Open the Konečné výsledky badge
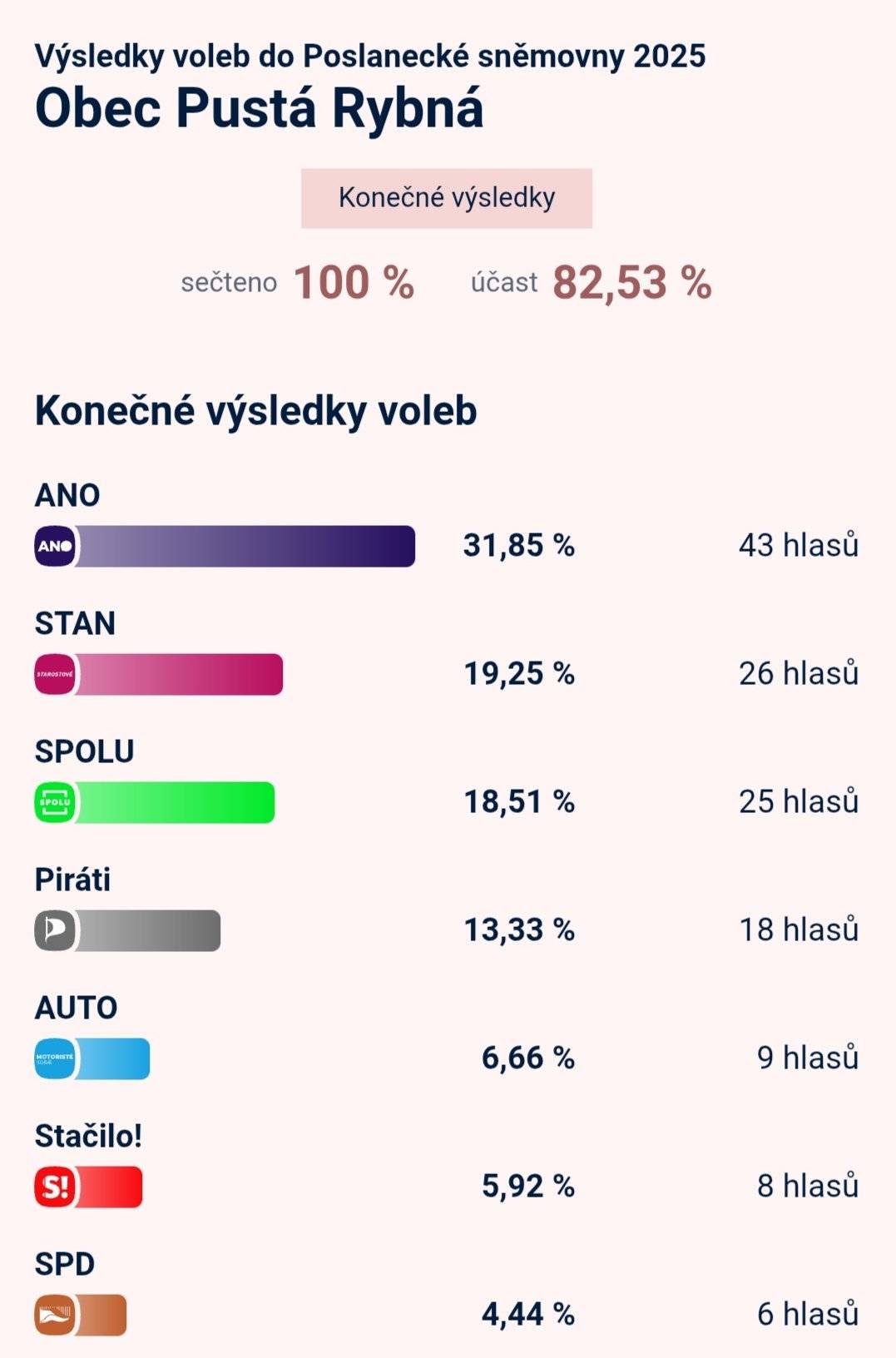Screen dimensions: 896x1358 448,198
